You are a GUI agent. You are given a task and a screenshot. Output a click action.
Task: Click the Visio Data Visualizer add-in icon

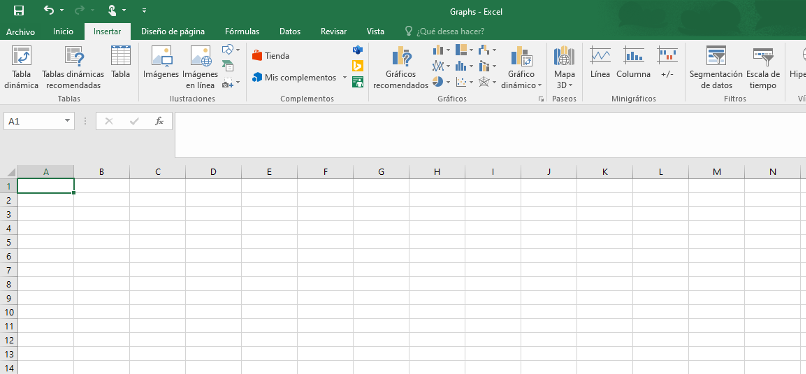358,50
